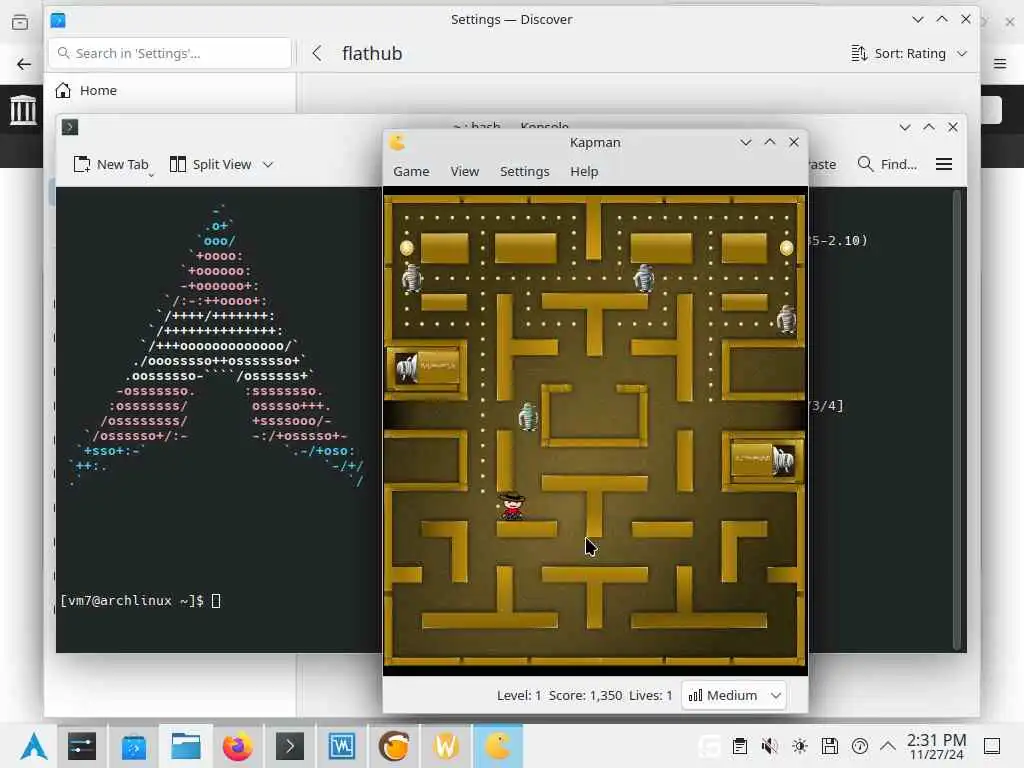Open the Game menu in Kapman
The width and height of the screenshot is (1024, 768).
pos(411,171)
